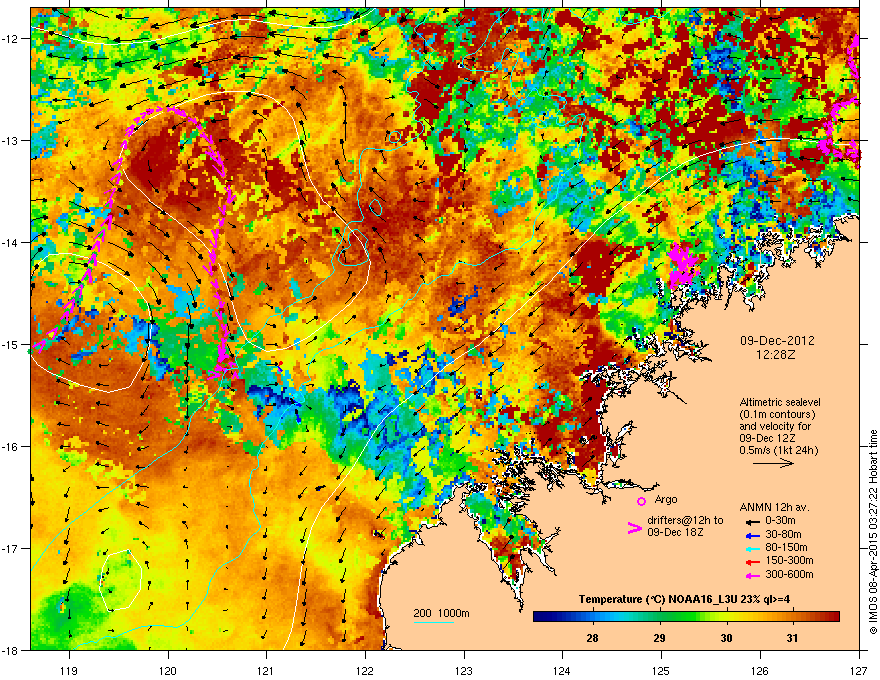Click the '300-600m' depth label
880x680 pixels.
(x=789, y=574)
